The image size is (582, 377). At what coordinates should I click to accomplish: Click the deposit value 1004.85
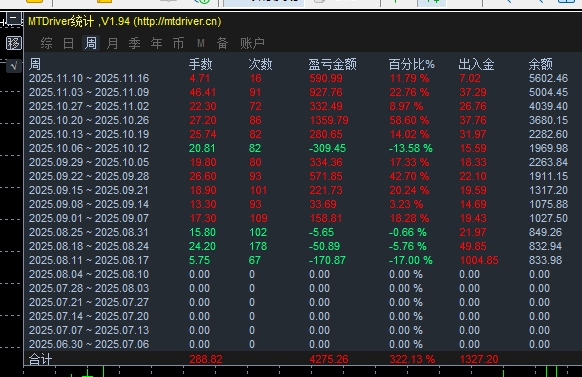click(479, 260)
